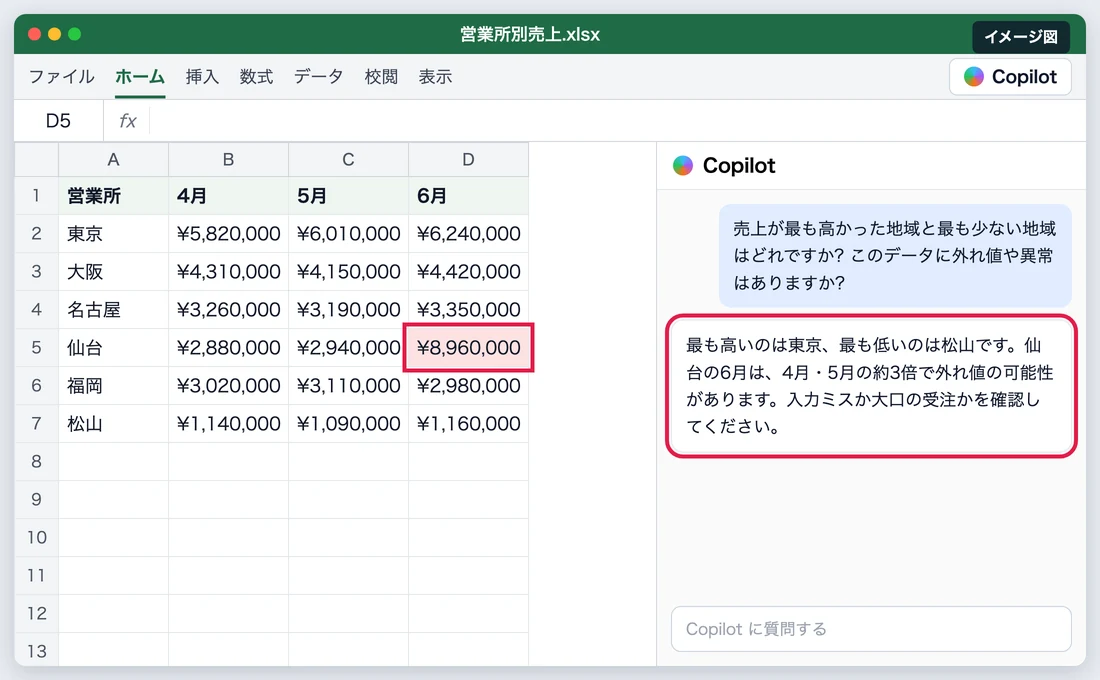The width and height of the screenshot is (1100, 680).
Task: Click the user question bubble about 売上
Action: pyautogui.click(x=895, y=255)
